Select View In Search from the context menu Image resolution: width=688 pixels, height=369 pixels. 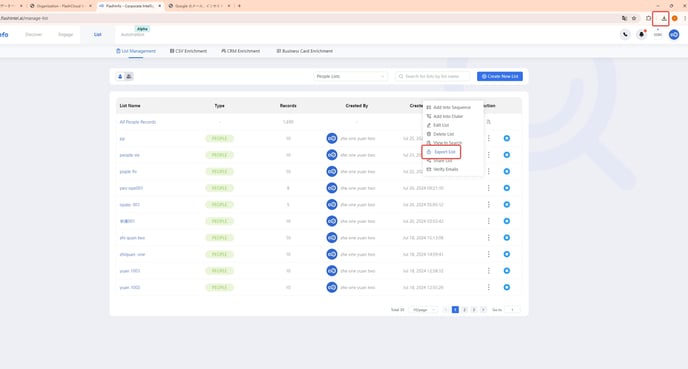444,143
